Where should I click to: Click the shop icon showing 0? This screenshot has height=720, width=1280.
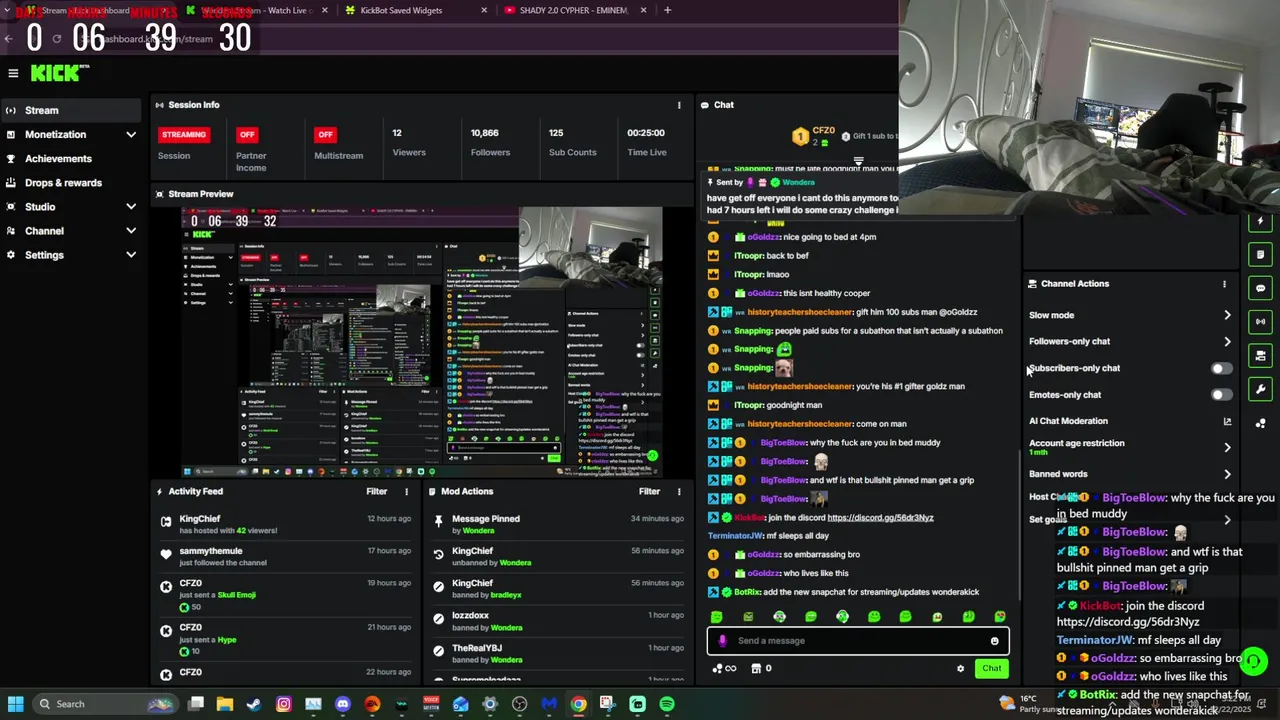[x=761, y=669]
